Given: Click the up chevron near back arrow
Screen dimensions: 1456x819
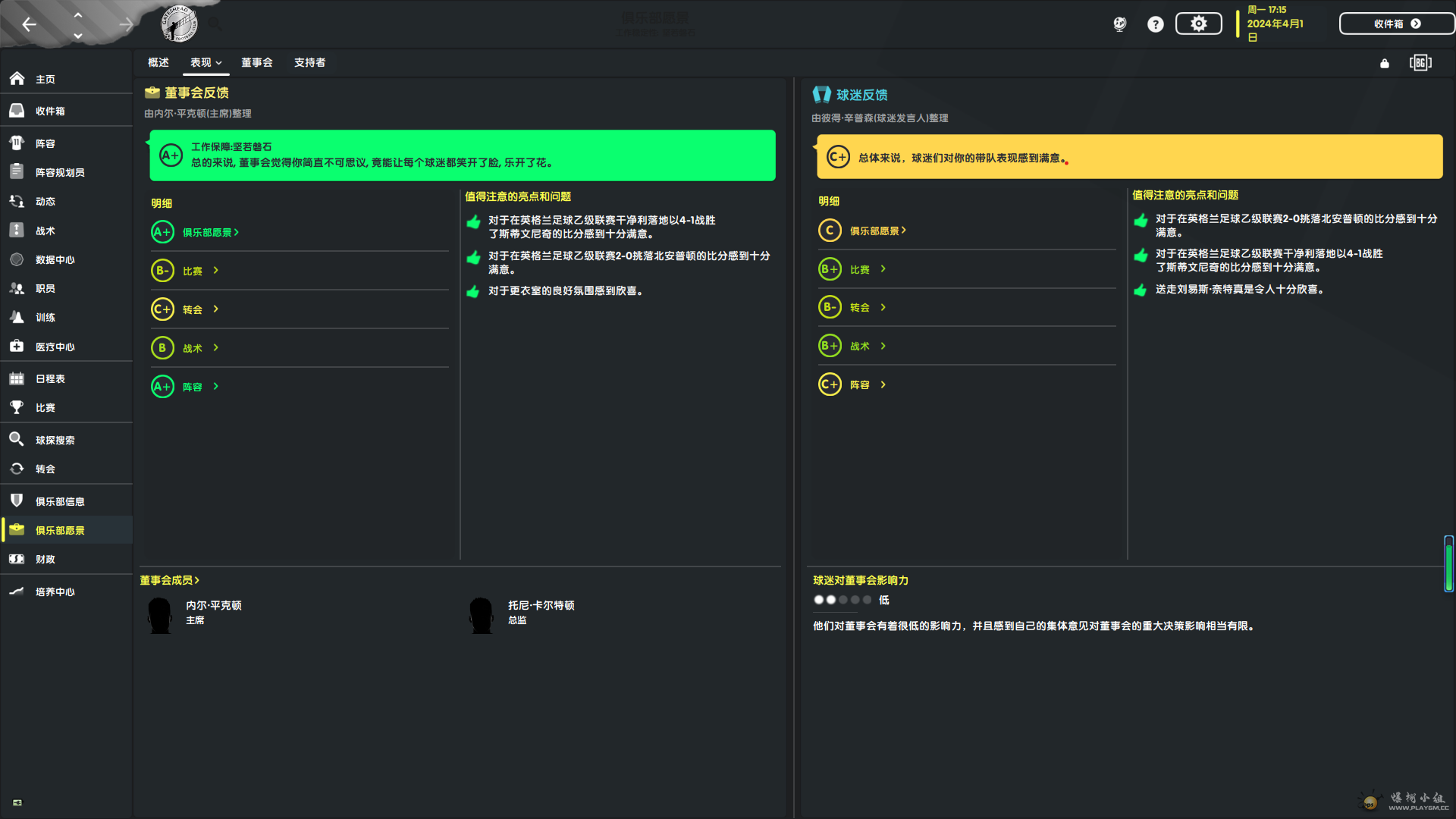Looking at the screenshot, I should [77, 14].
